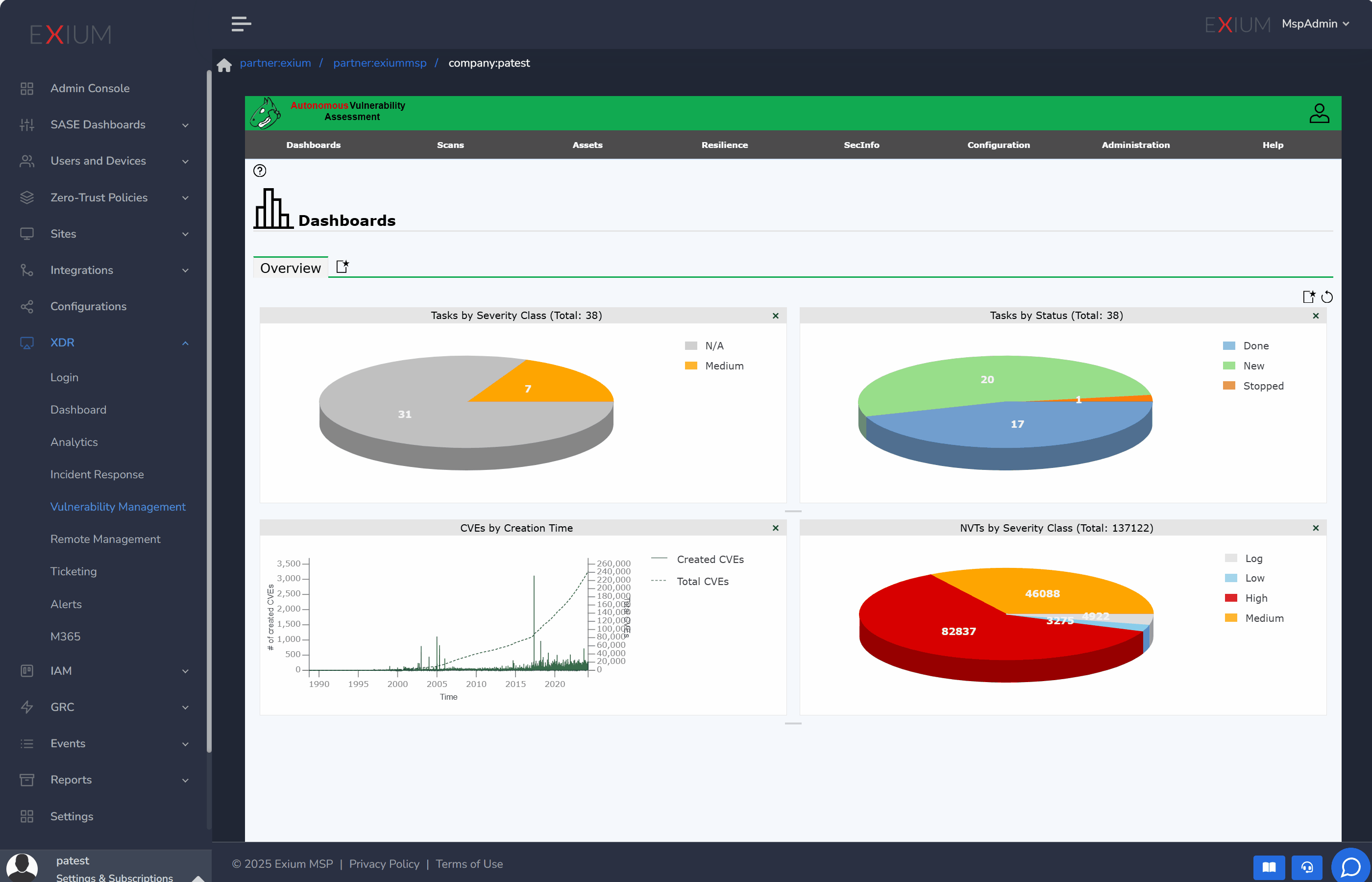The height and width of the screenshot is (882, 1372).
Task: Open the live chat bubble icon
Action: pyautogui.click(x=1350, y=866)
